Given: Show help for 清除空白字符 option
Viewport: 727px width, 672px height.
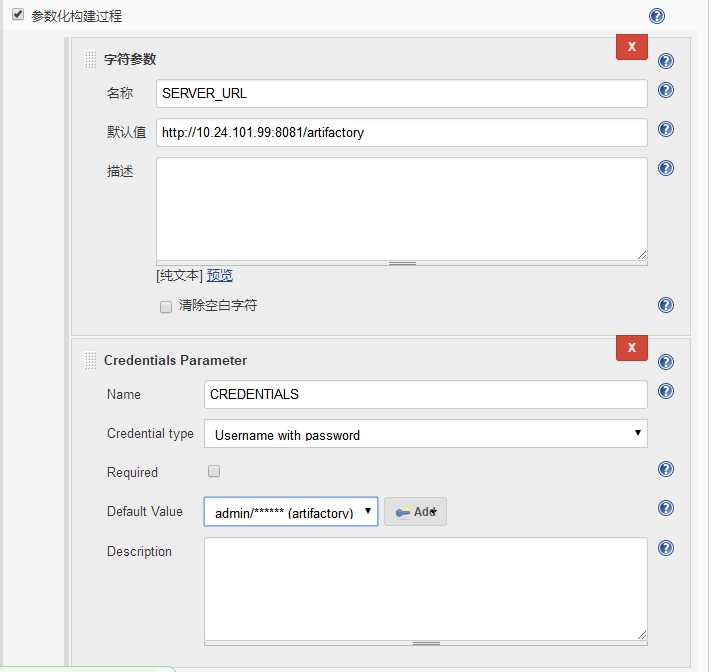Looking at the screenshot, I should tap(666, 305).
